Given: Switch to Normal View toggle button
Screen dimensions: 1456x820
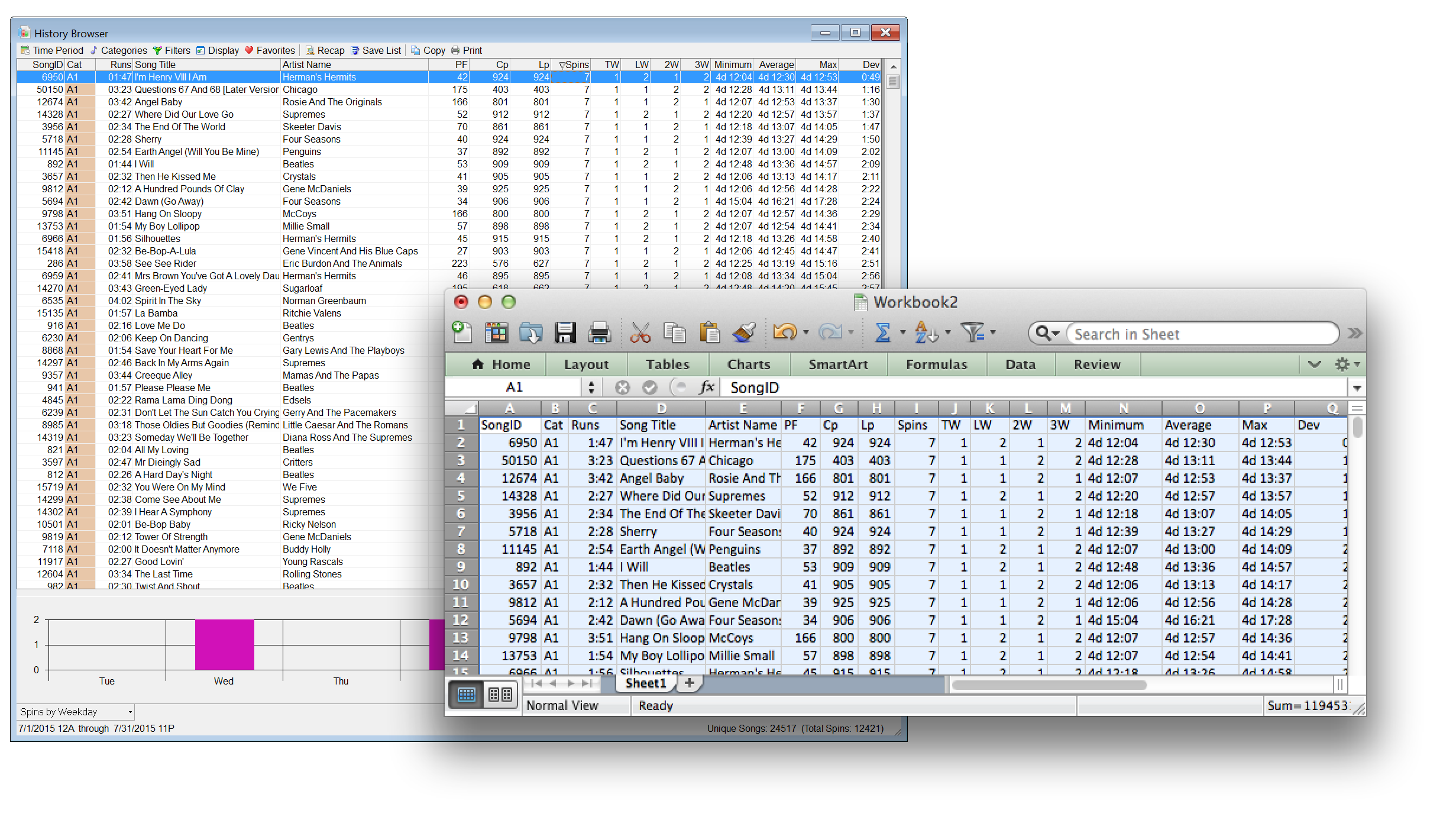Looking at the screenshot, I should coord(467,694).
